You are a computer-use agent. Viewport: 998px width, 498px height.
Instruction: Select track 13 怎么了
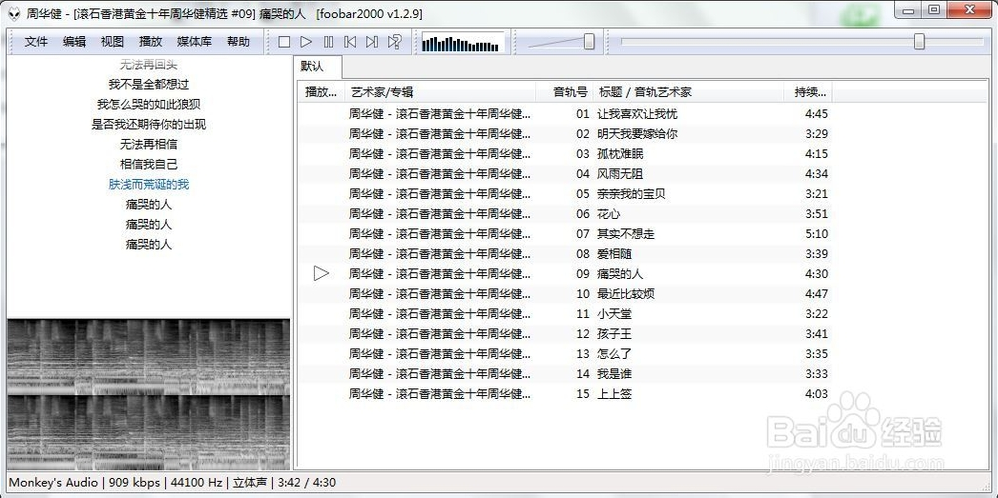coord(565,353)
